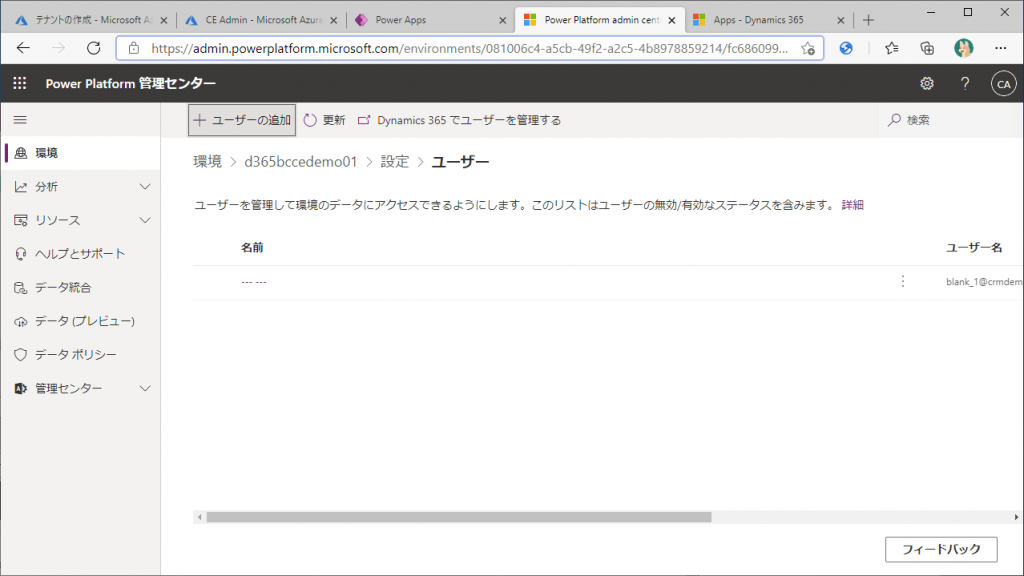Open browser collections icon
1024x576 pixels.
(x=927, y=48)
